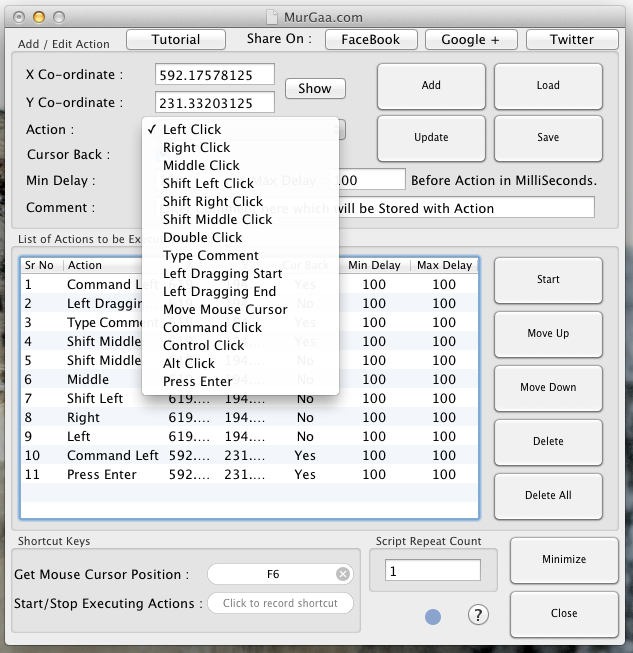Image resolution: width=633 pixels, height=653 pixels.
Task: Select row 2 Left Dragging action
Action: click(x=249, y=304)
